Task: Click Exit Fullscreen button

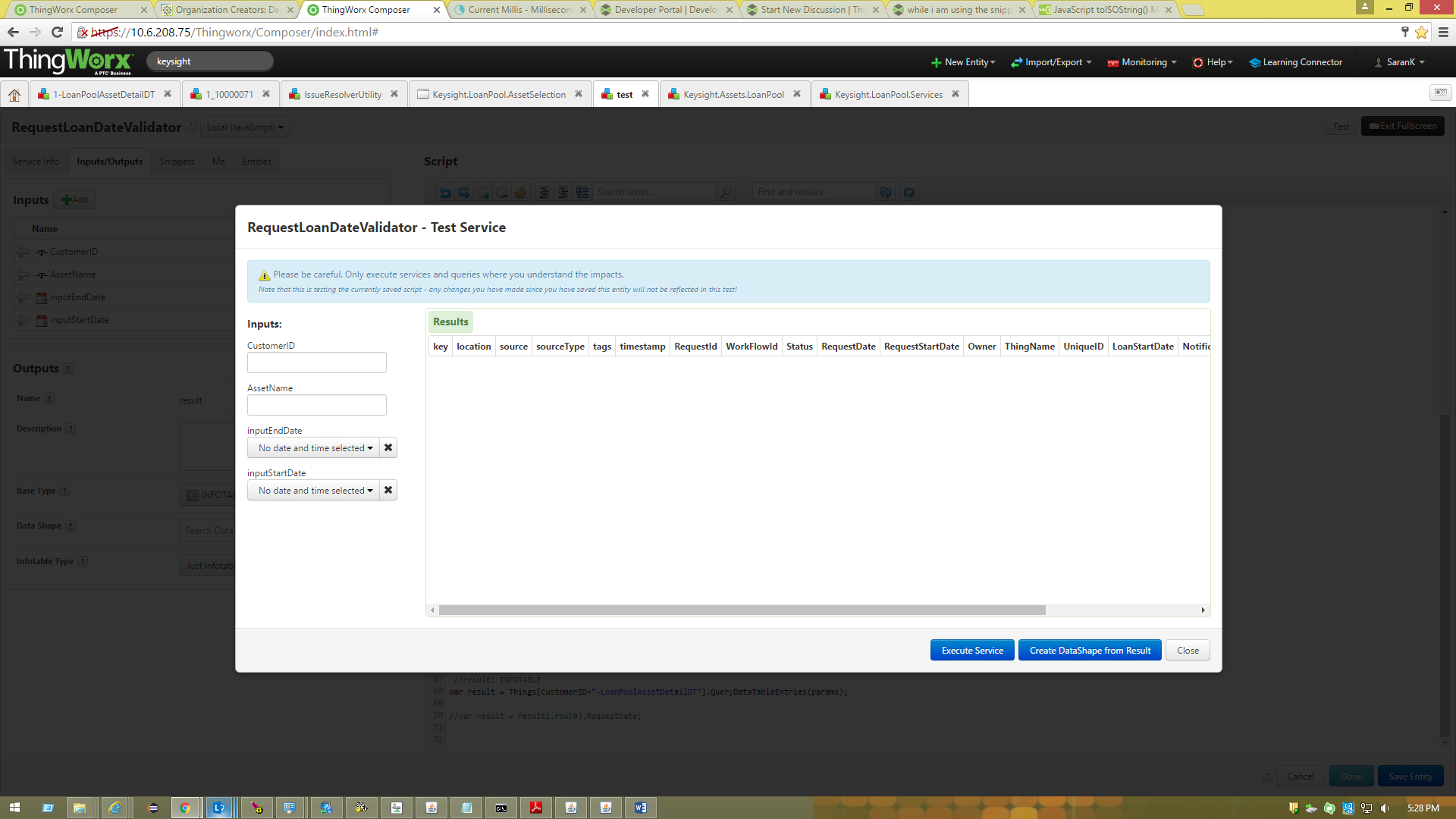Action: (x=1403, y=127)
